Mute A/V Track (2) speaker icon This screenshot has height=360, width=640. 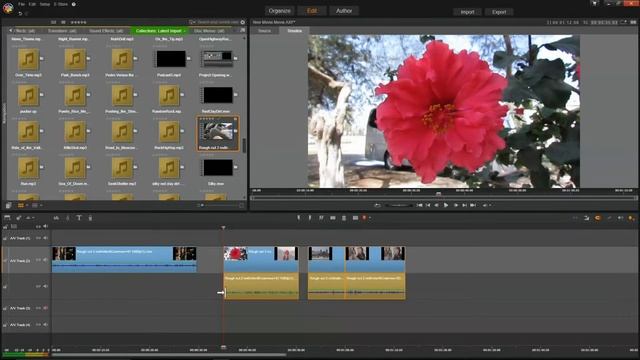(45, 260)
